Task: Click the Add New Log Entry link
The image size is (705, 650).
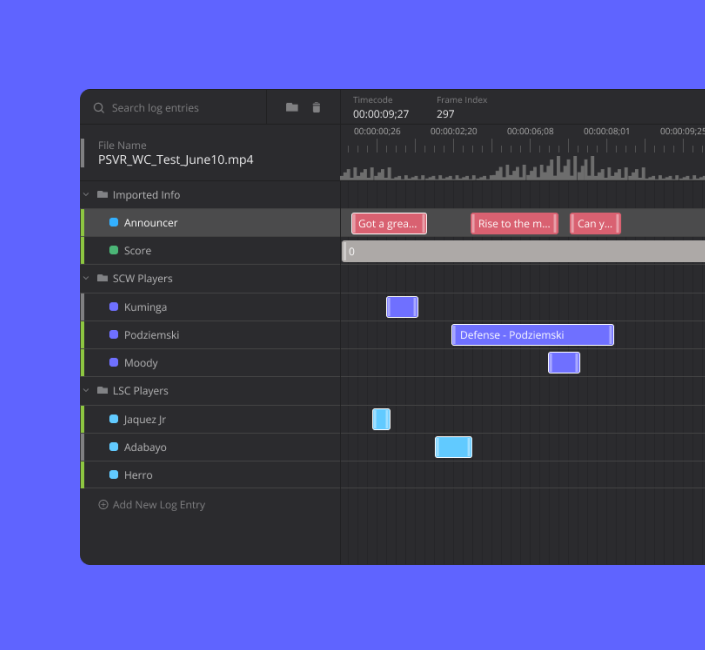Action: coord(158,505)
